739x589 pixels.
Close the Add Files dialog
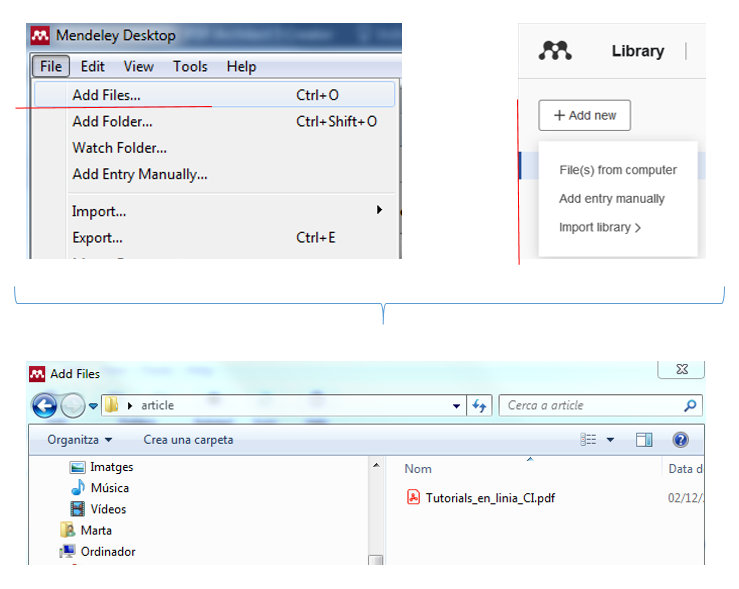click(x=682, y=369)
